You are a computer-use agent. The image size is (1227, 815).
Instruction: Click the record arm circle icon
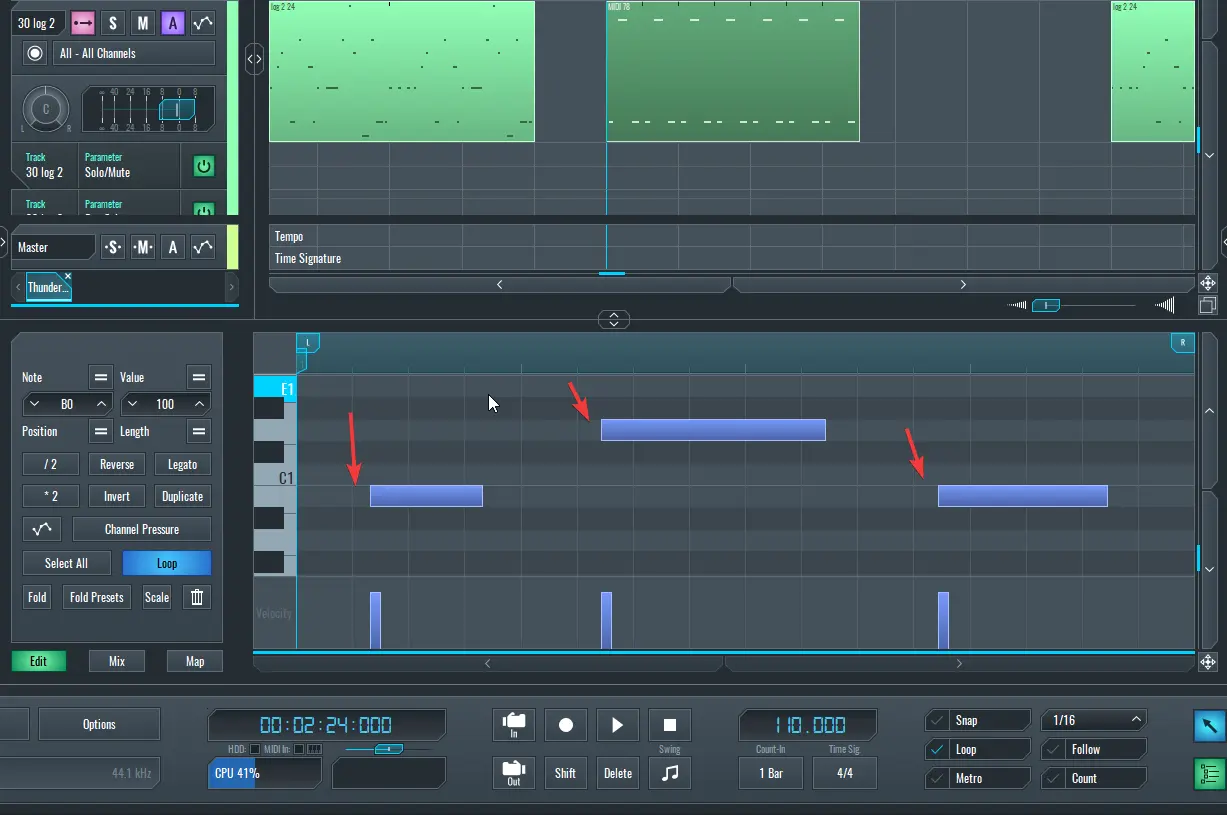tap(35, 53)
